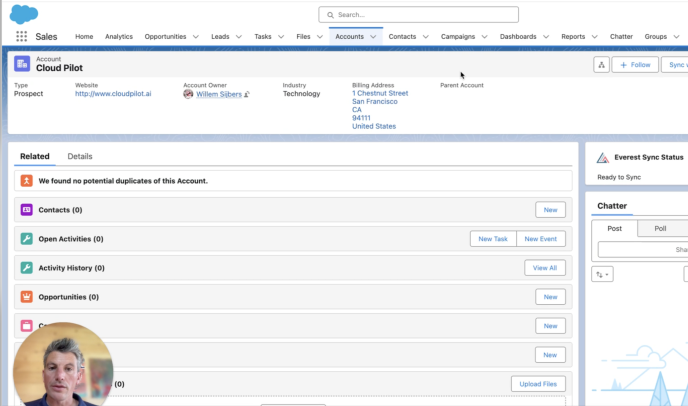688x406 pixels.
Task: Expand the Files nav chevron
Action: (320, 37)
